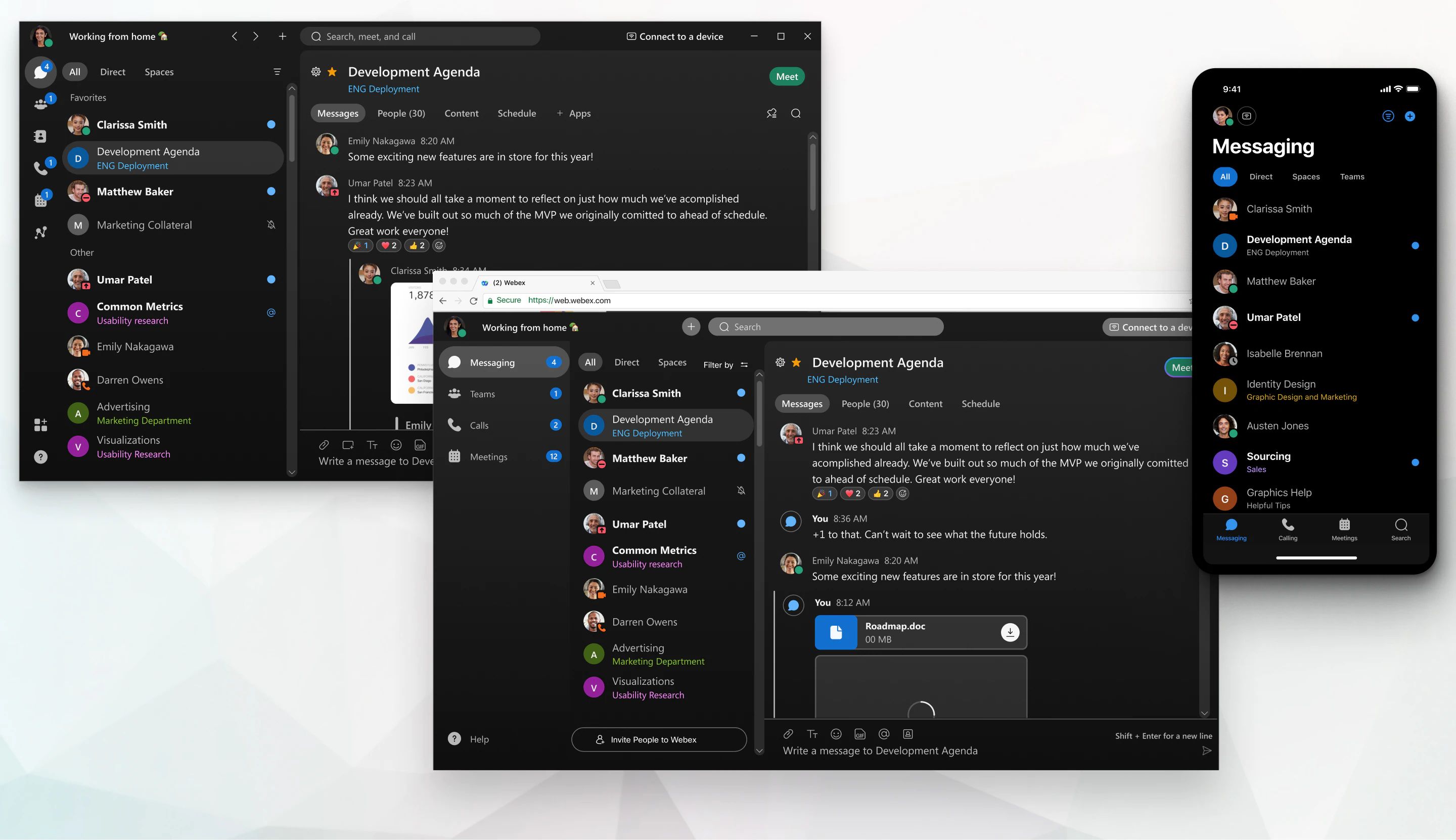Open Calls in web app navigation
The width and height of the screenshot is (1456, 840).
click(x=504, y=425)
